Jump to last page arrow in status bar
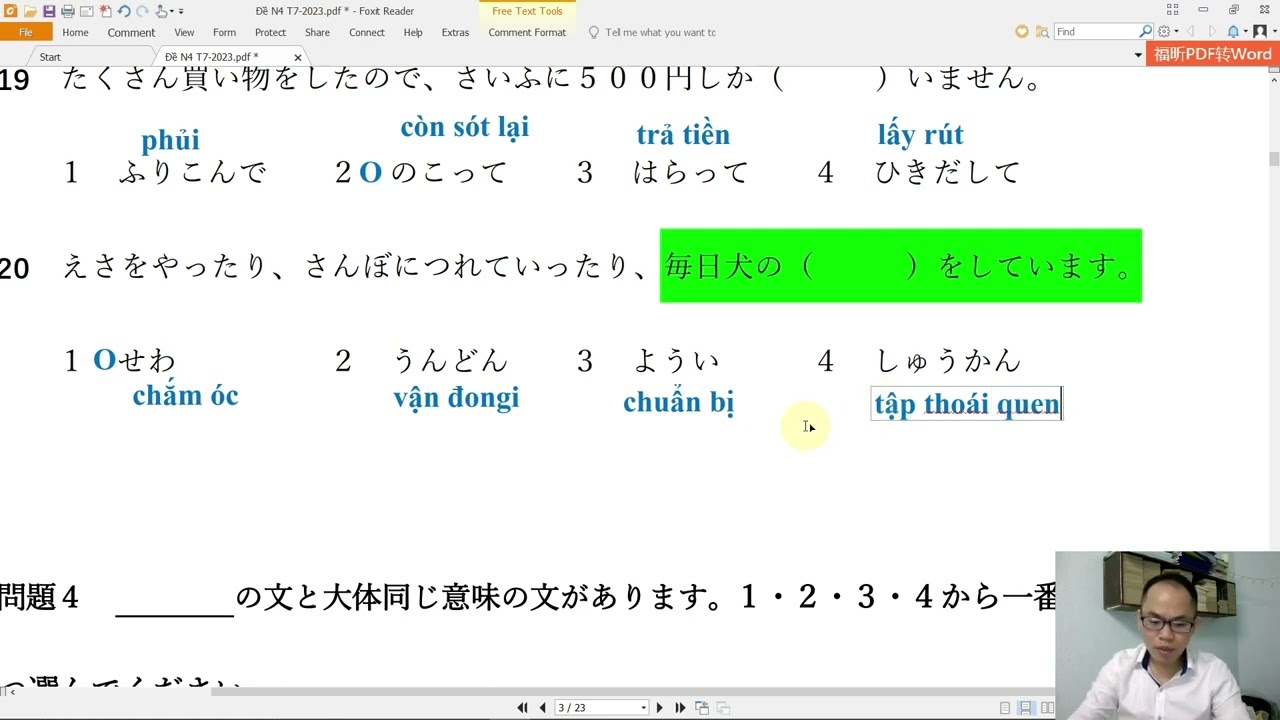This screenshot has width=1280, height=720. (x=680, y=707)
